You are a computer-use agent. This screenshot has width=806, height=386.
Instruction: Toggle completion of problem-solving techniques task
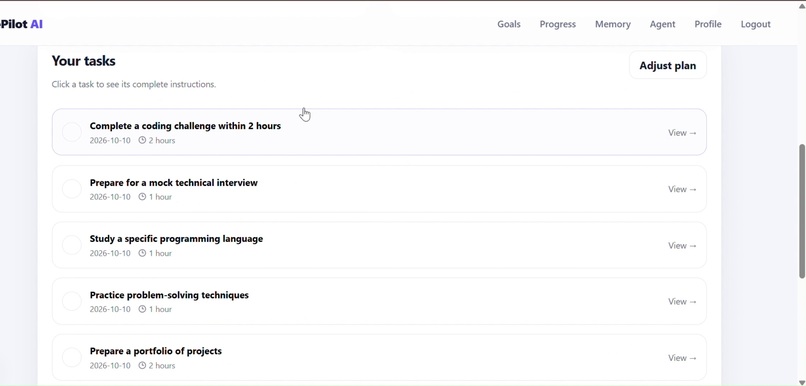click(x=71, y=301)
